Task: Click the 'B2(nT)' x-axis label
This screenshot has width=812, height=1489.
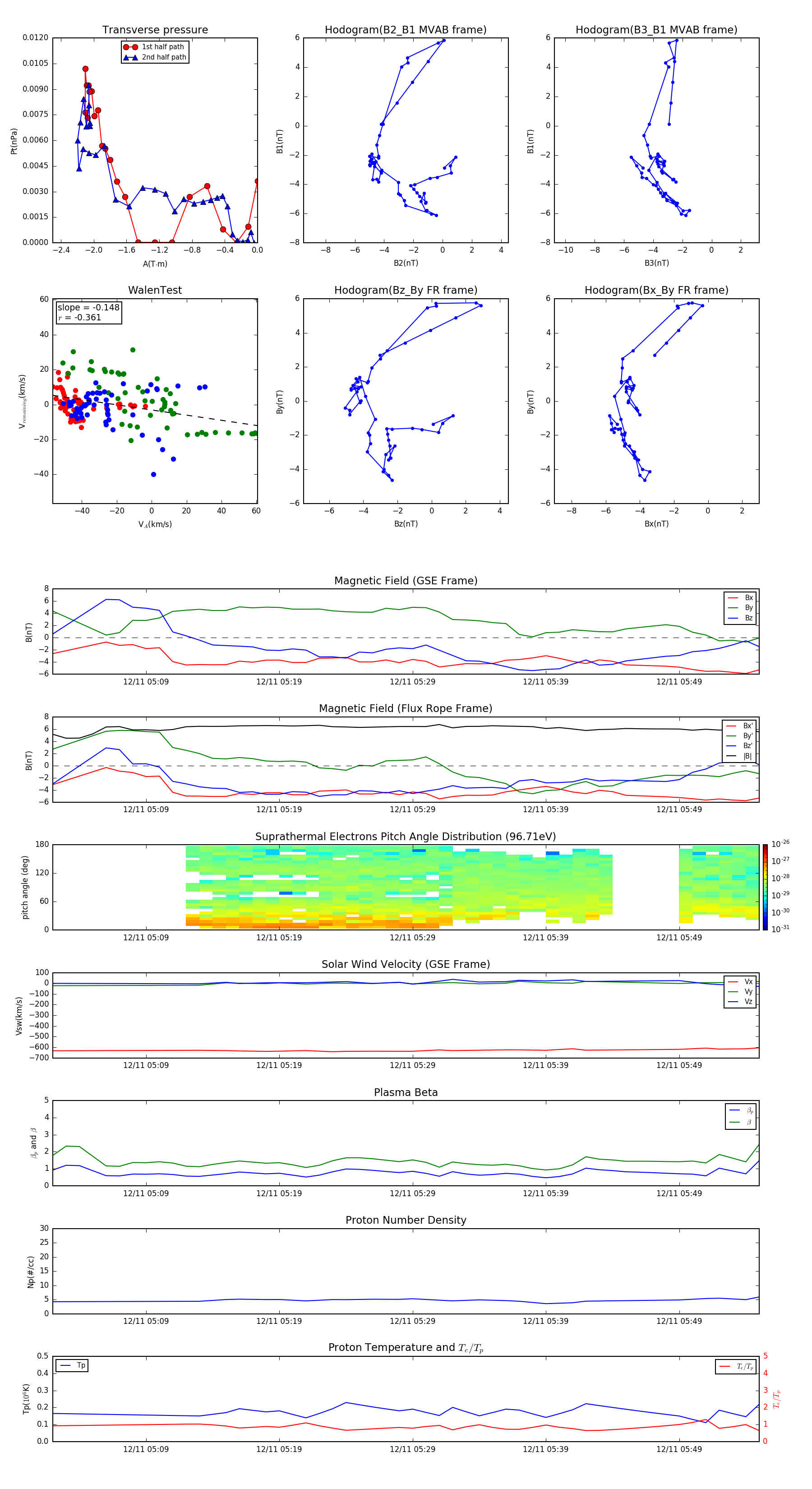Action: (x=406, y=263)
